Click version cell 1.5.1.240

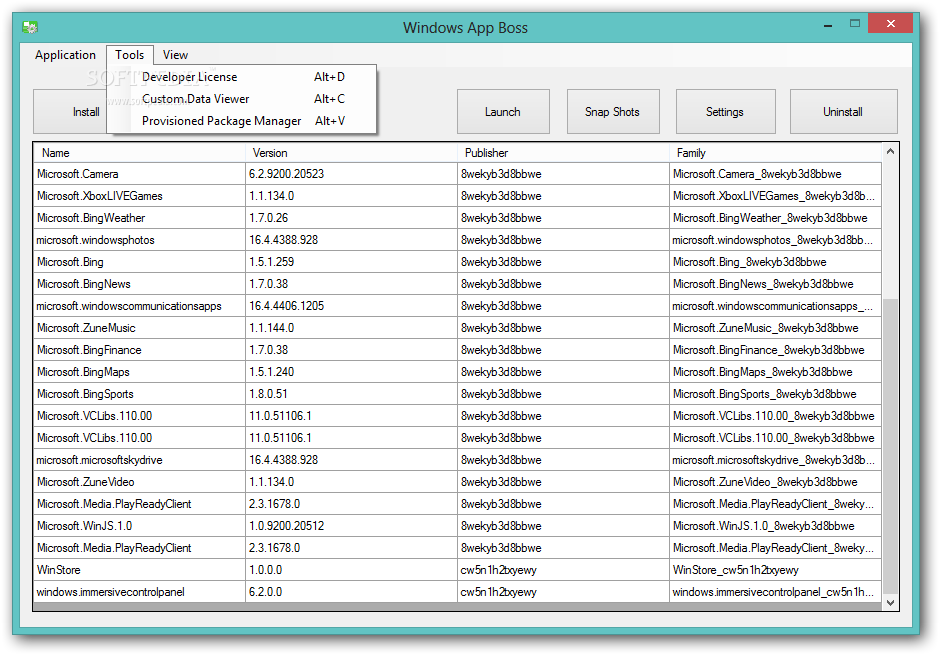pos(351,372)
